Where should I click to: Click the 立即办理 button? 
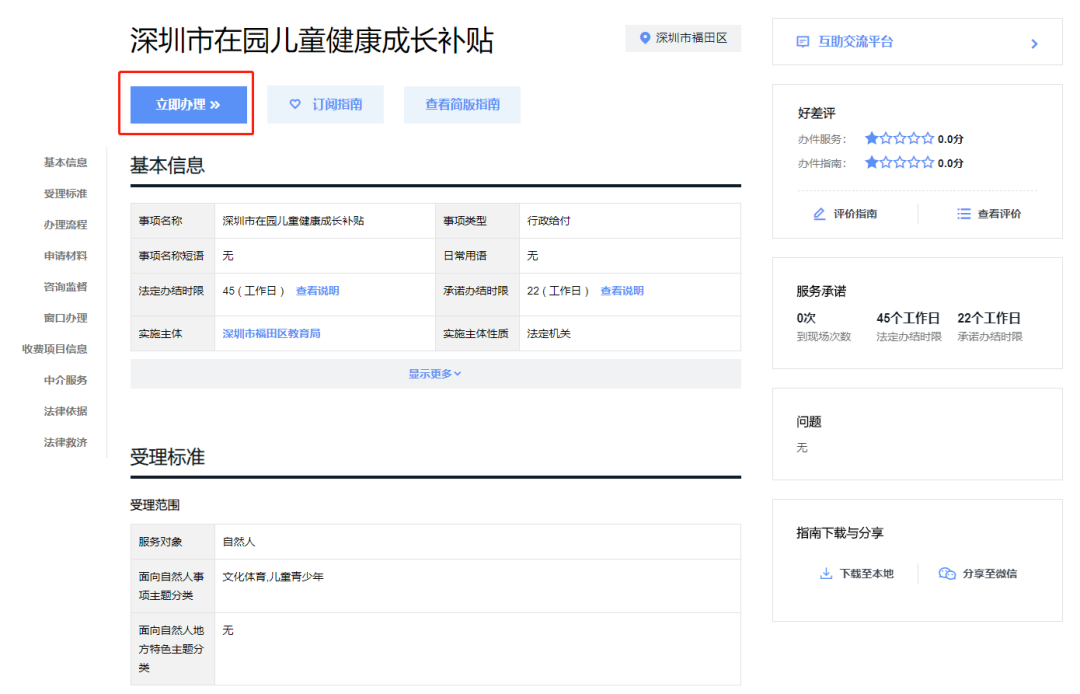coord(188,105)
